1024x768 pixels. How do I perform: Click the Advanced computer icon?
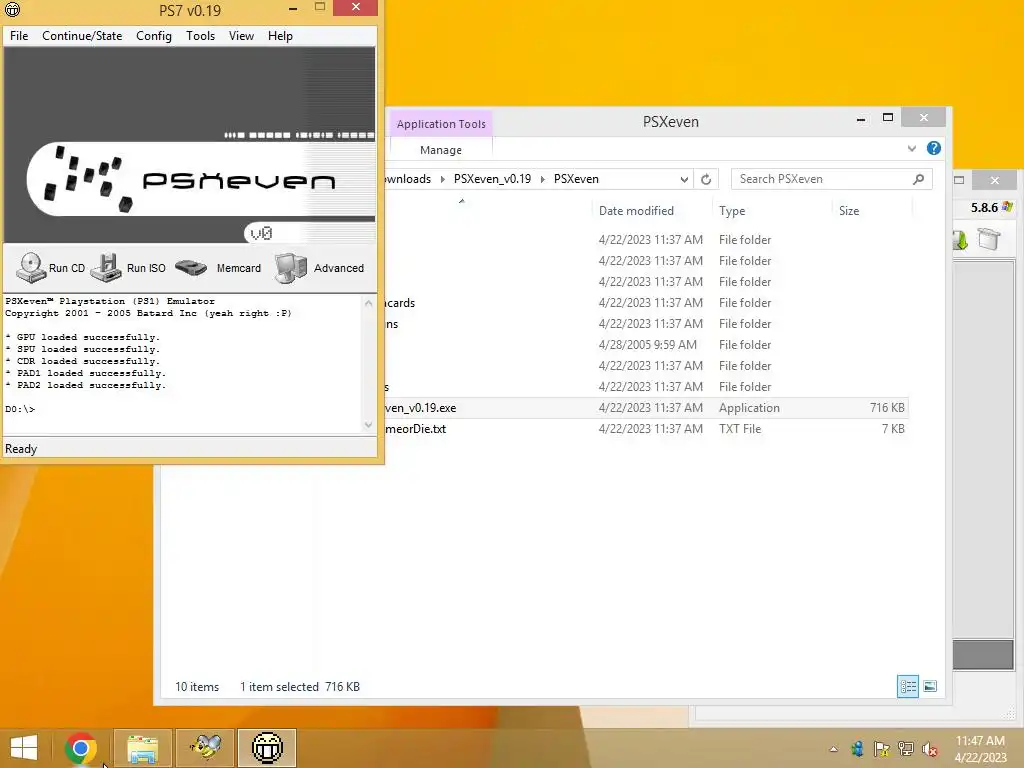[291, 268]
